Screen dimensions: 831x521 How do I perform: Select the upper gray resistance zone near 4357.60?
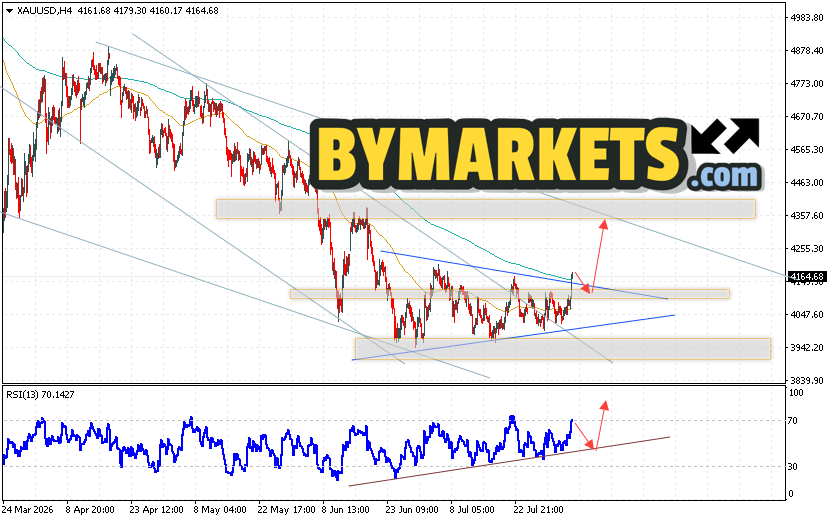click(485, 209)
